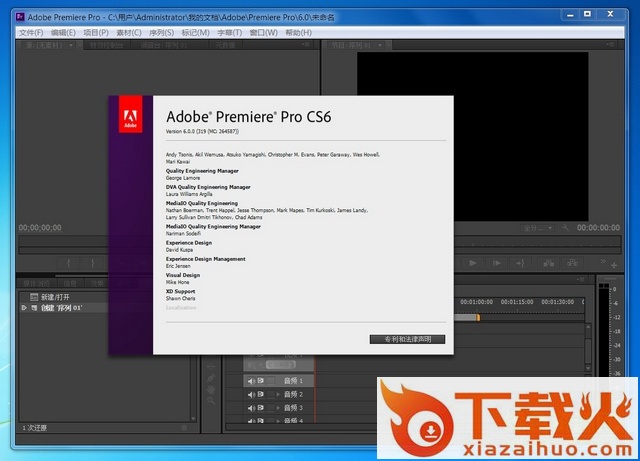The image size is (640, 461).
Task: Open the 文件(F) menu
Action: [31, 33]
